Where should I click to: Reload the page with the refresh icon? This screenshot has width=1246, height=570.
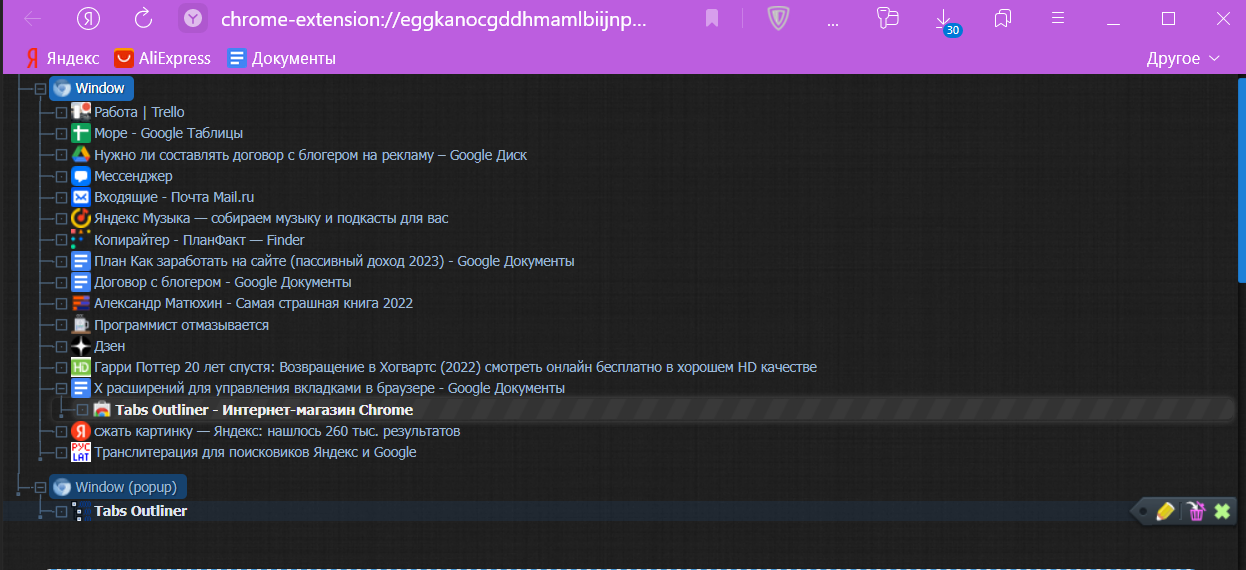143,18
